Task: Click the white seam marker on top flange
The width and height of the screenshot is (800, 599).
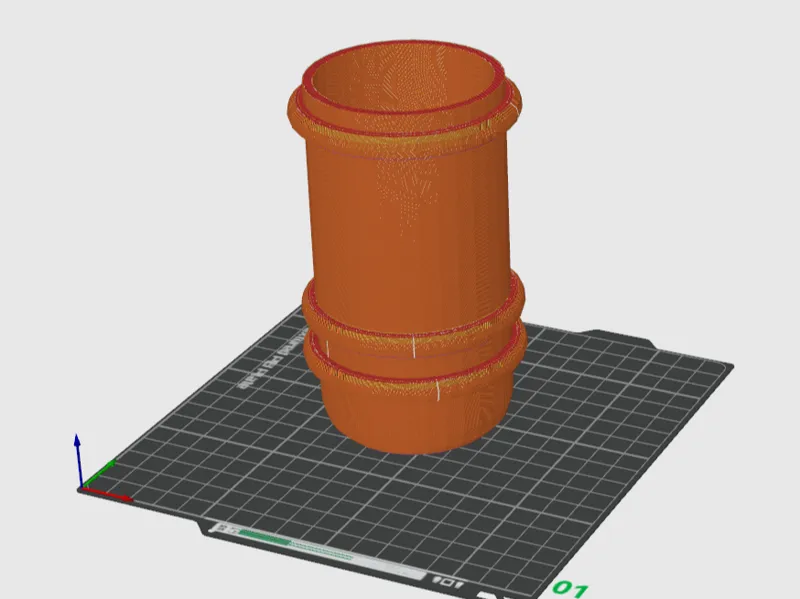Action: point(517,109)
